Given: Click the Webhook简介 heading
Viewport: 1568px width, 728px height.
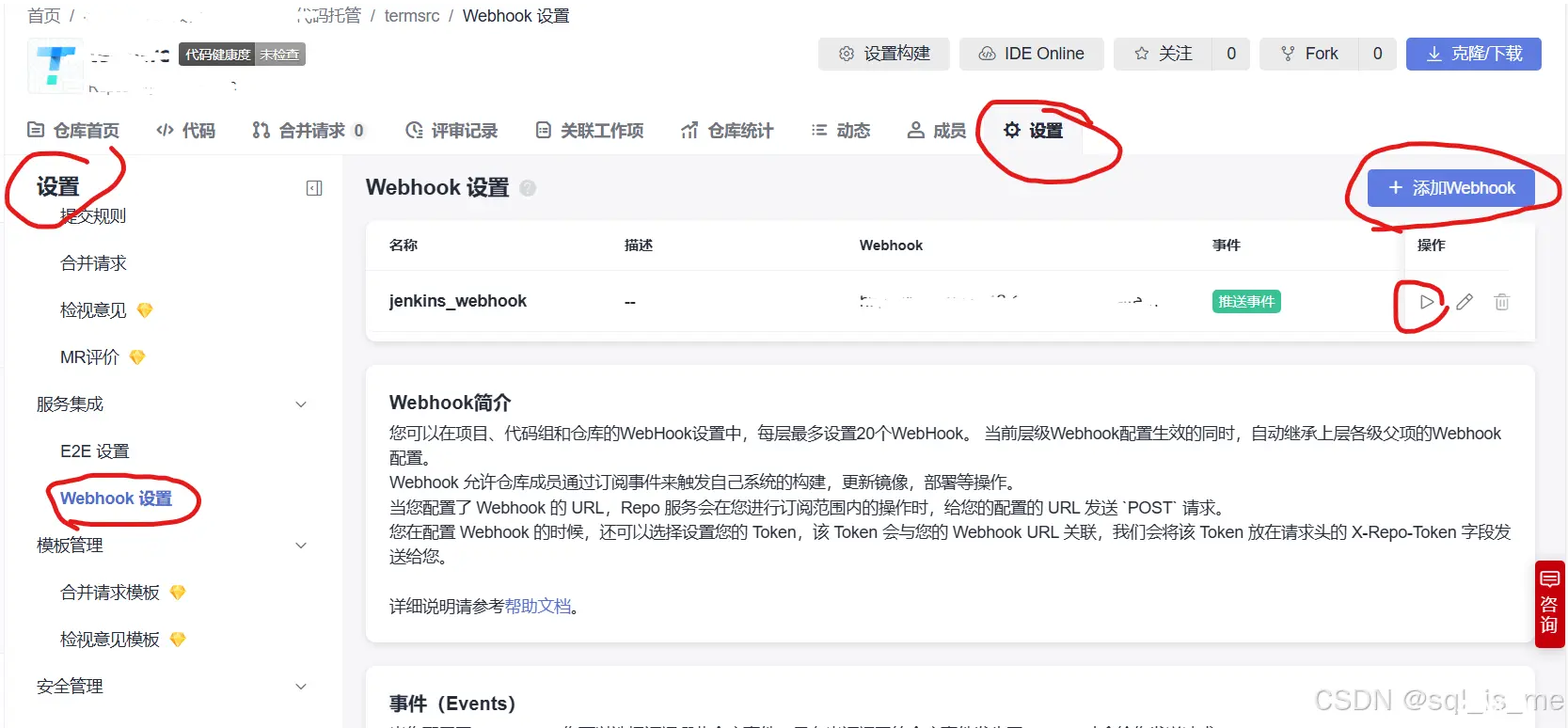Looking at the screenshot, I should coord(450,403).
